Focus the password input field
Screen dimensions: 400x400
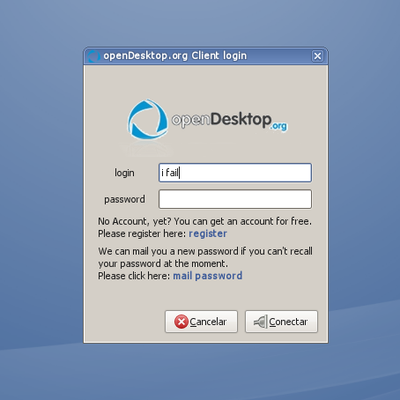point(235,199)
